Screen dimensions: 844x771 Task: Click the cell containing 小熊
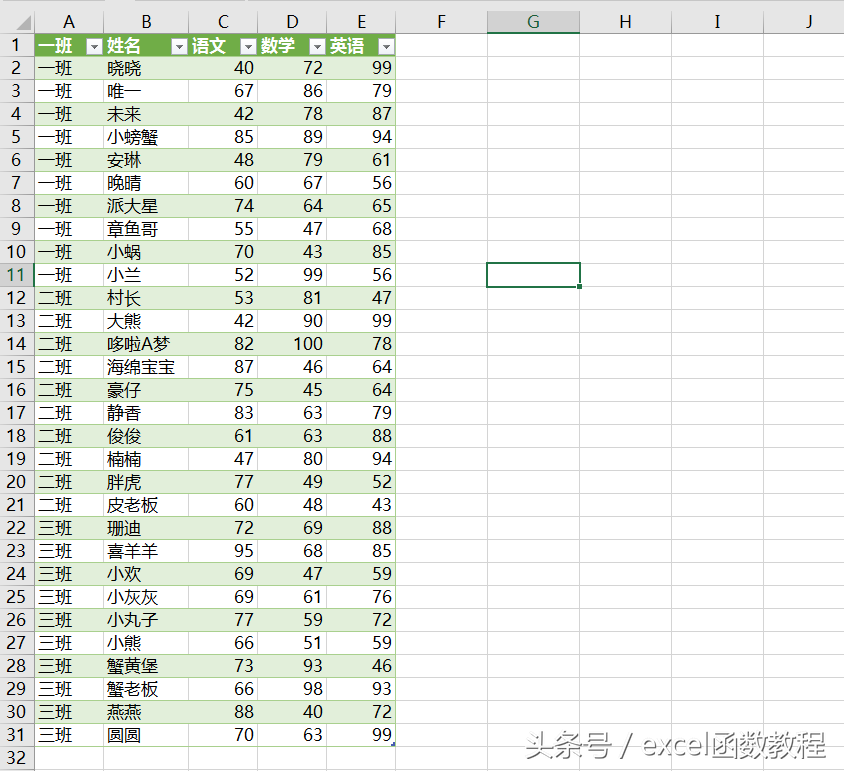pyautogui.click(x=146, y=643)
